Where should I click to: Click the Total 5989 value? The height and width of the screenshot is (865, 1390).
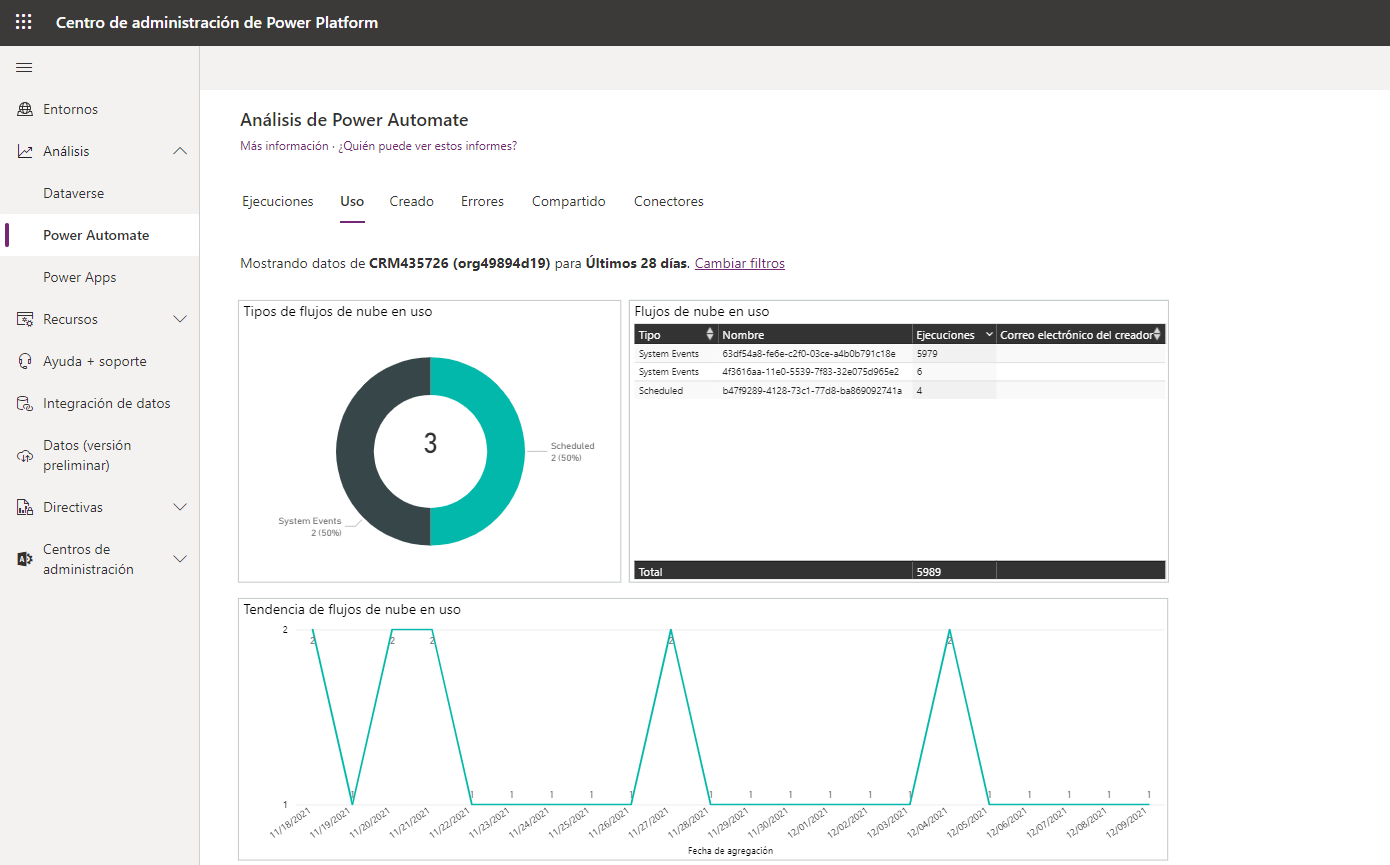pyautogui.click(x=929, y=572)
